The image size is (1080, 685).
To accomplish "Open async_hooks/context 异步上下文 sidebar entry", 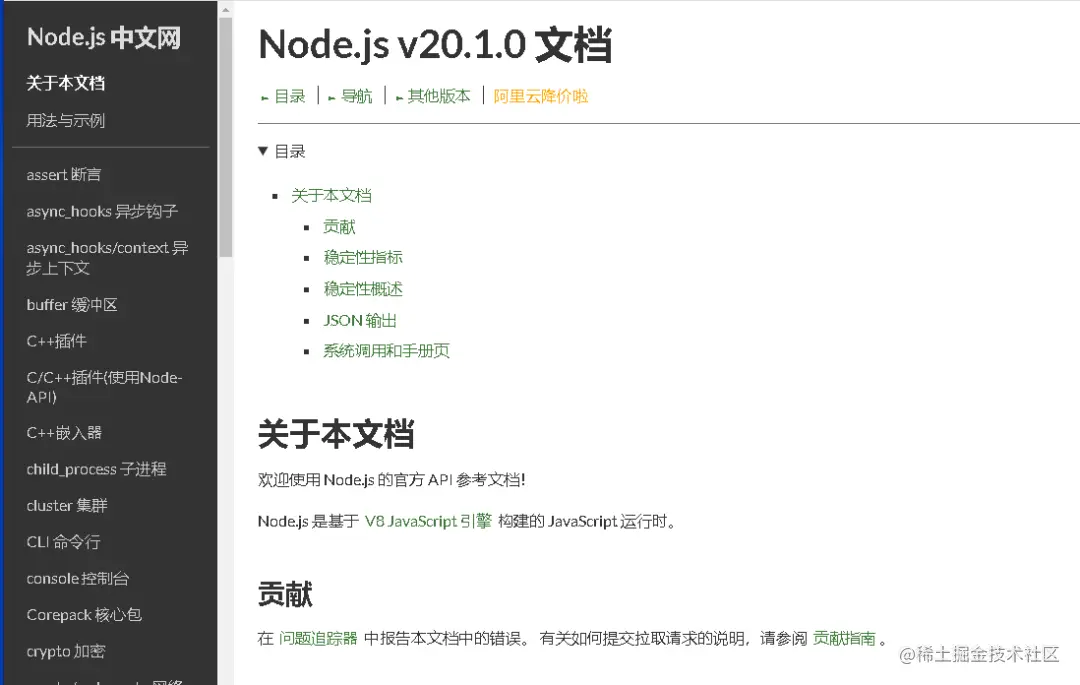I will 107,257.
